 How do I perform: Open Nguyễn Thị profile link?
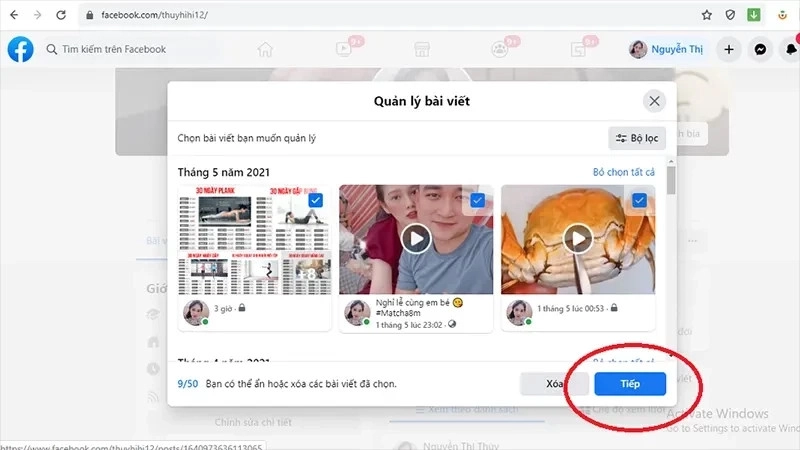pyautogui.click(x=666, y=49)
